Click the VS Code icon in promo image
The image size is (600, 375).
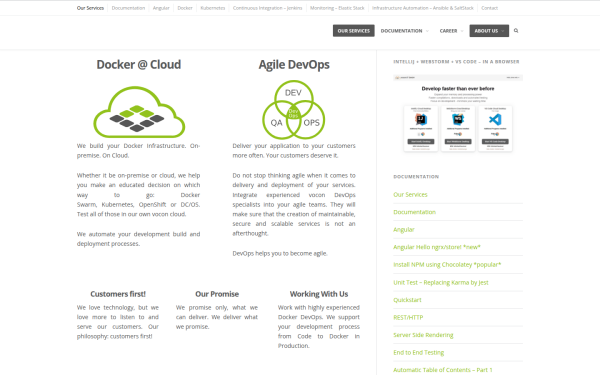tap(495, 120)
